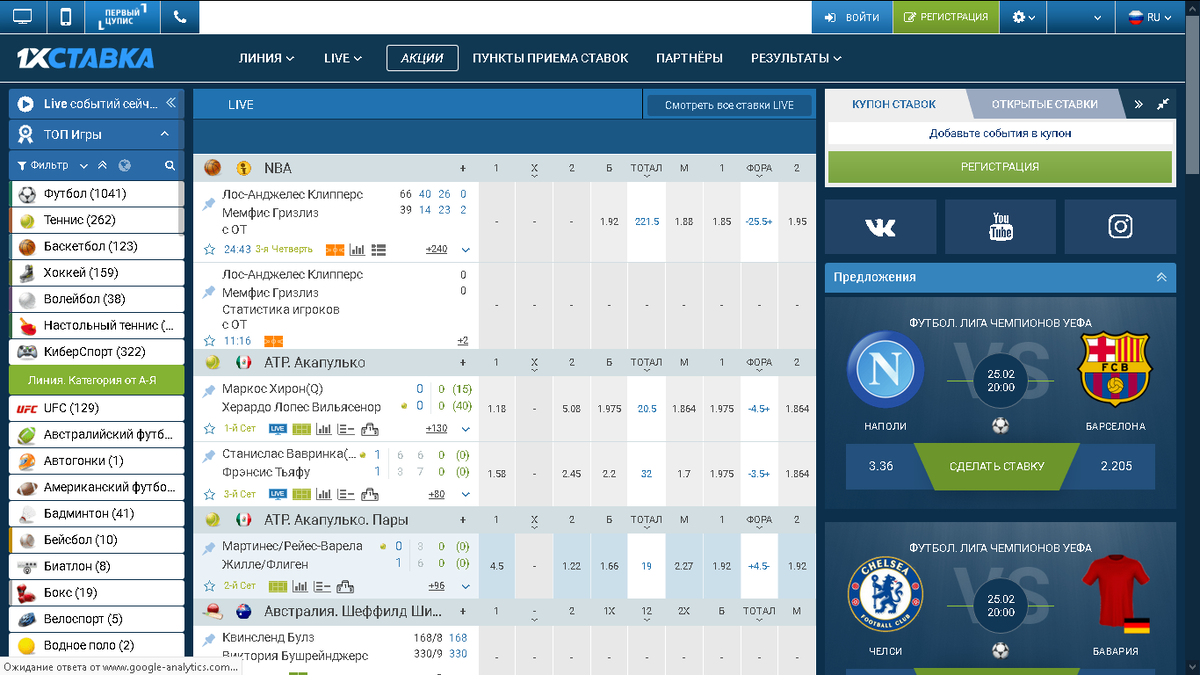This screenshot has width=1200, height=675.
Task: Pick odds 1.18 for Маркос Хирон
Action: (x=496, y=409)
